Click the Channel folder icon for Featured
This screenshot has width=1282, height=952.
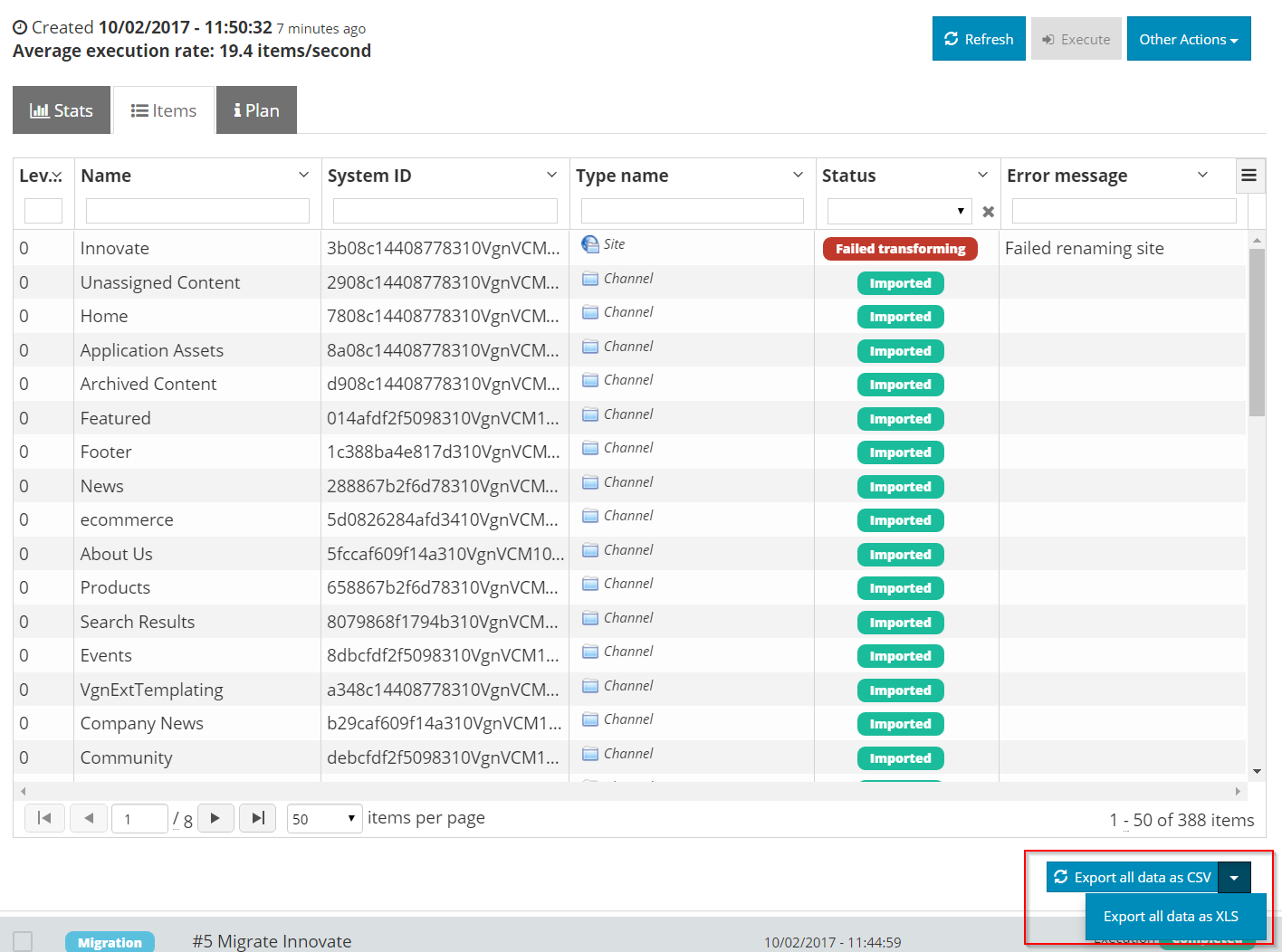pos(590,414)
